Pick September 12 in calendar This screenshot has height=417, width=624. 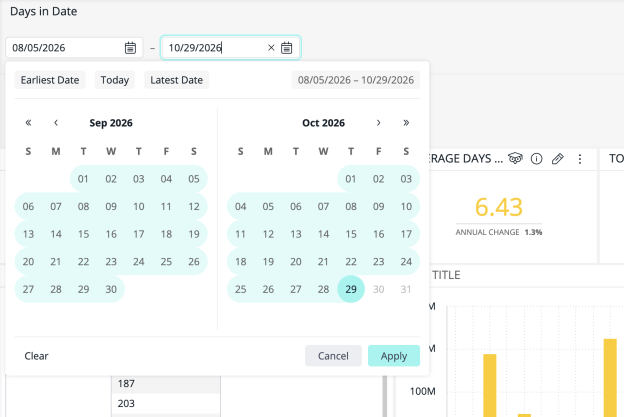[x=194, y=207]
